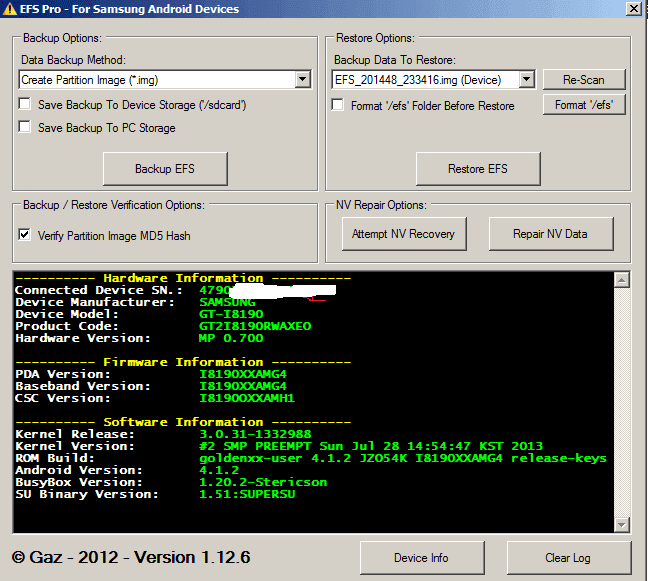This screenshot has width=648, height=581.
Task: Click the Baseband Version label
Action: pos(83,386)
